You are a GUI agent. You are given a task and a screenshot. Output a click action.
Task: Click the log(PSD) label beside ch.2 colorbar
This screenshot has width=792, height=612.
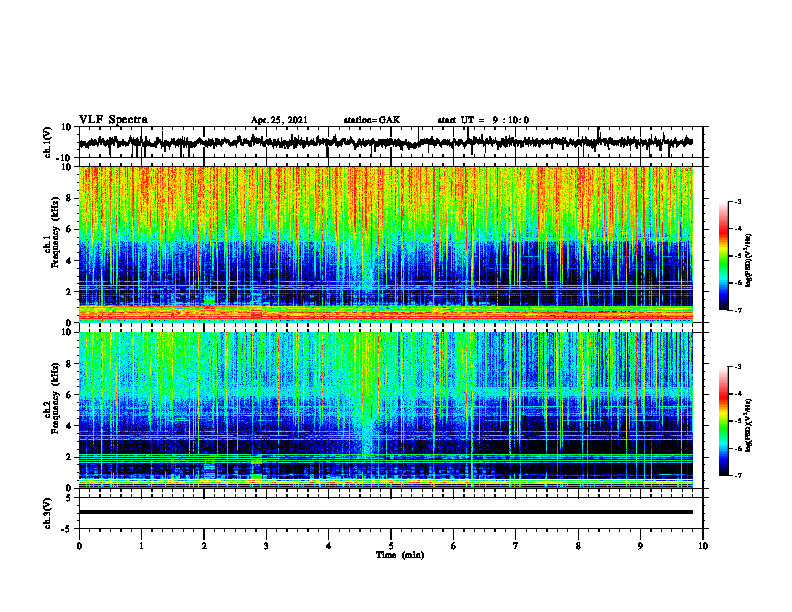(x=749, y=425)
